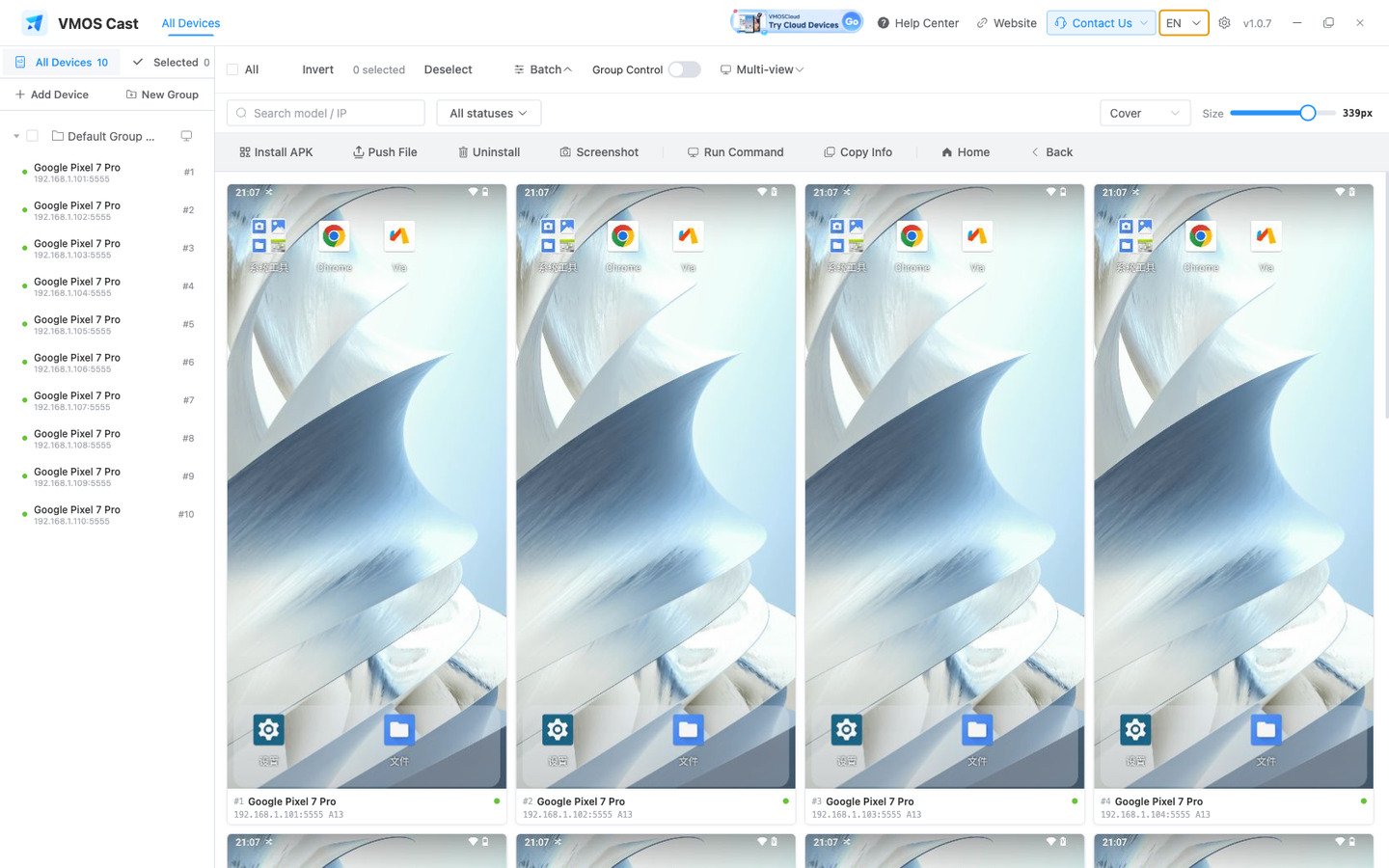Screen dimensions: 1389x868
Task: Click the Size slider handle
Action: (x=1308, y=113)
